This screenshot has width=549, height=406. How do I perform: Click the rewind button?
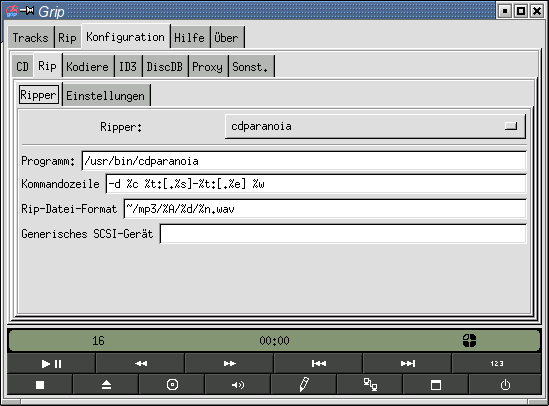point(140,364)
